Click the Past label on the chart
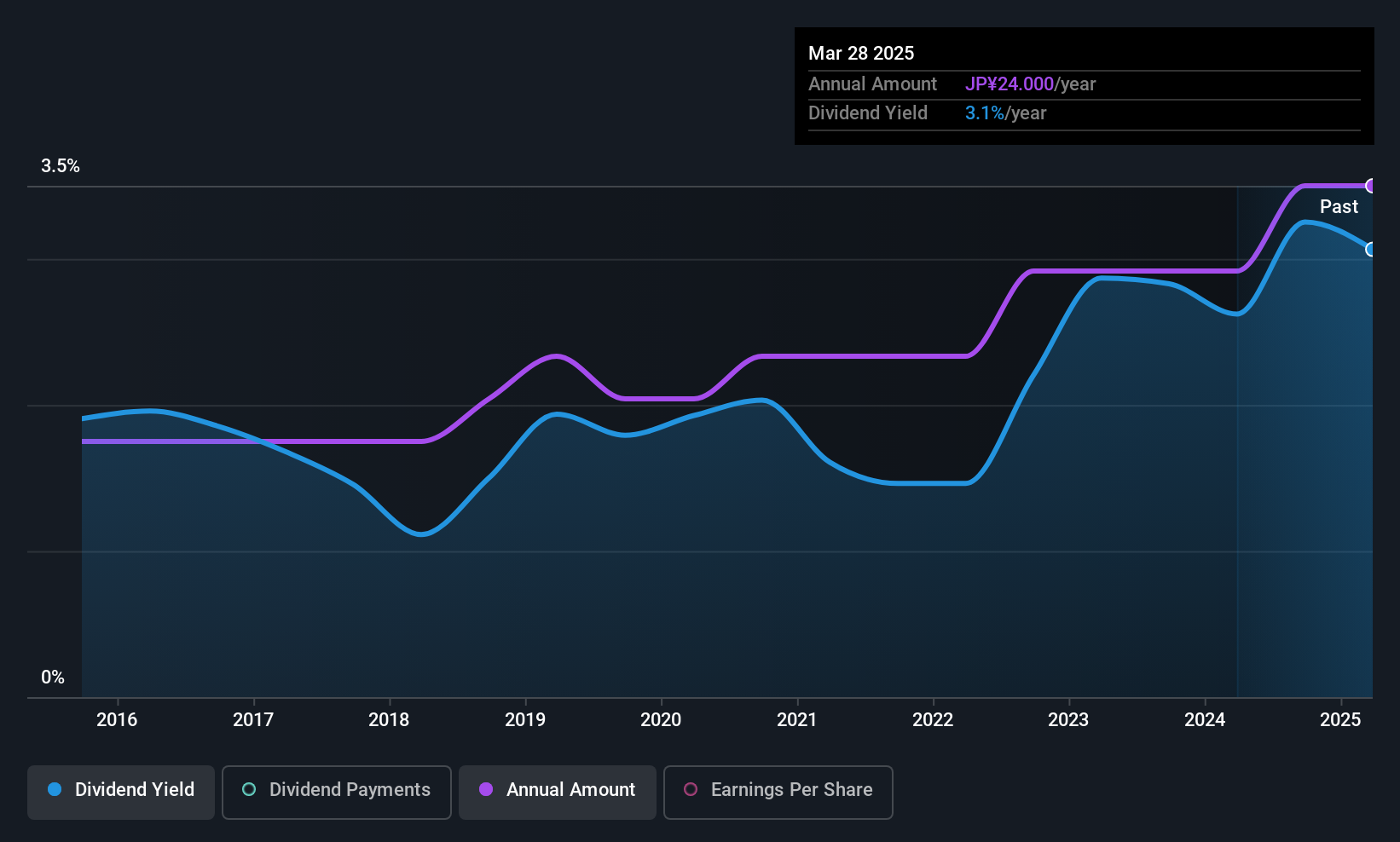Image resolution: width=1400 pixels, height=842 pixels. pyautogui.click(x=1339, y=207)
